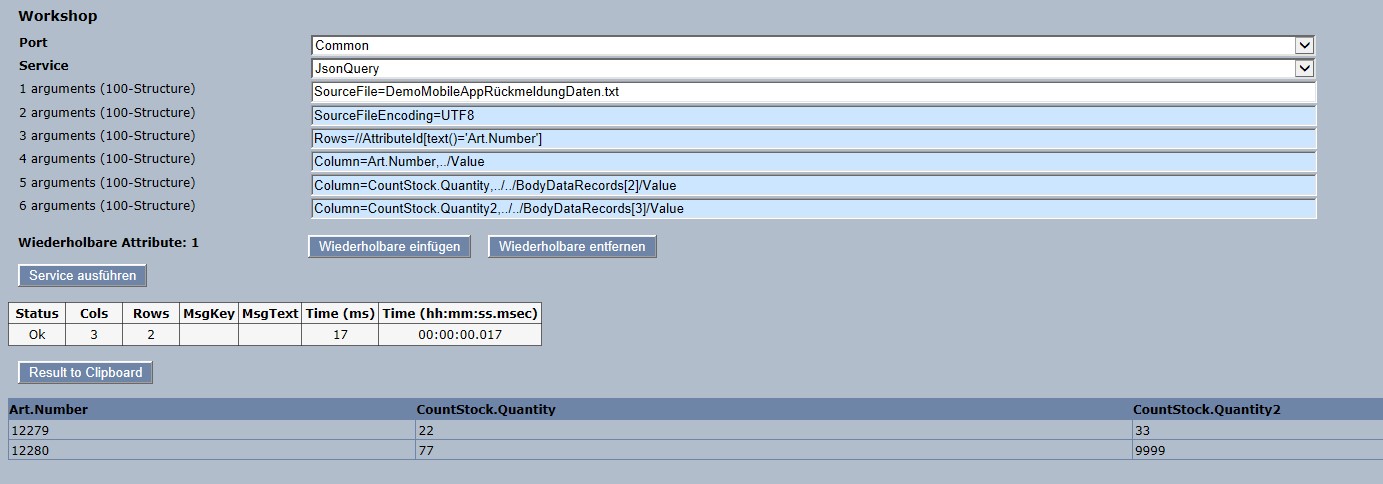Open the Port dropdown showing Common
Screen dimensions: 1383x484
pos(813,45)
